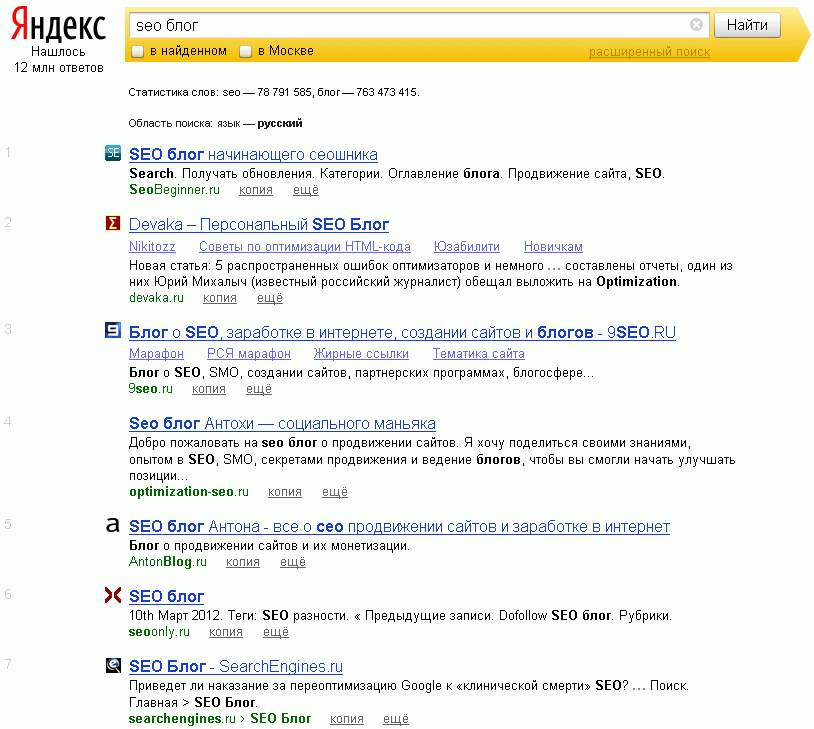Open the sixth result titled 'SEO блог'
Viewport: 814px width, 729px height.
(x=166, y=597)
